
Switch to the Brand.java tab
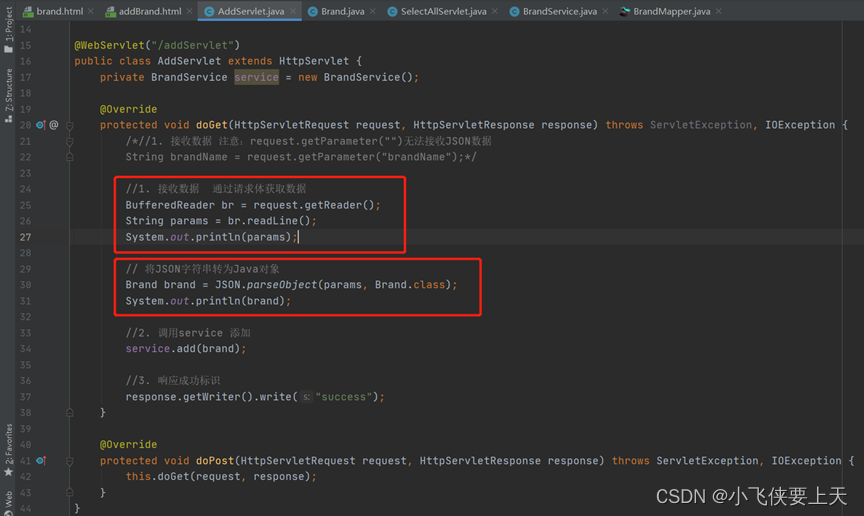click(x=342, y=11)
